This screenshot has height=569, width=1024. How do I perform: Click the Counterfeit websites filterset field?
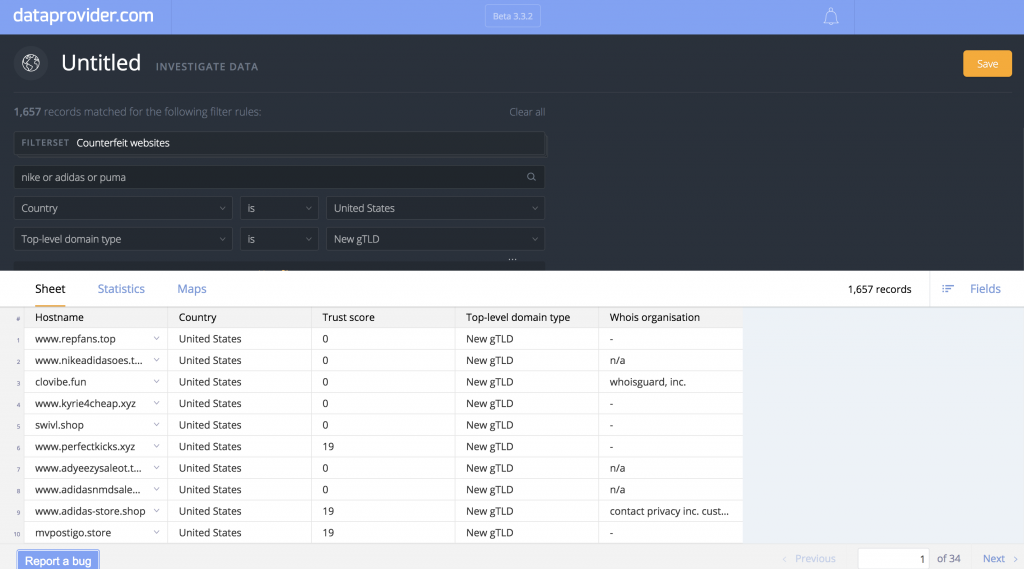point(280,143)
